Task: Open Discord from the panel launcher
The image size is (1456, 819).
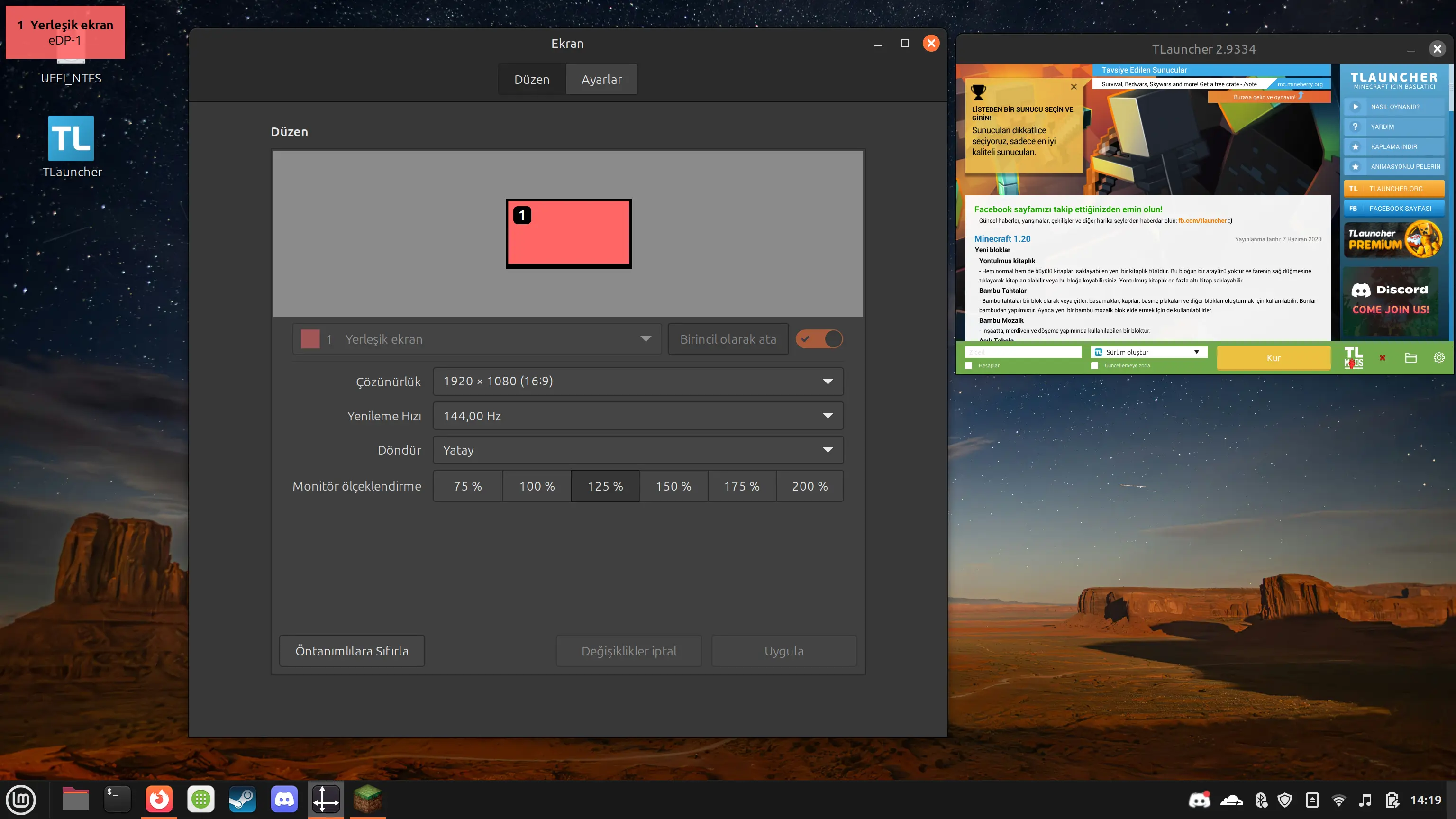Action: 284,800
